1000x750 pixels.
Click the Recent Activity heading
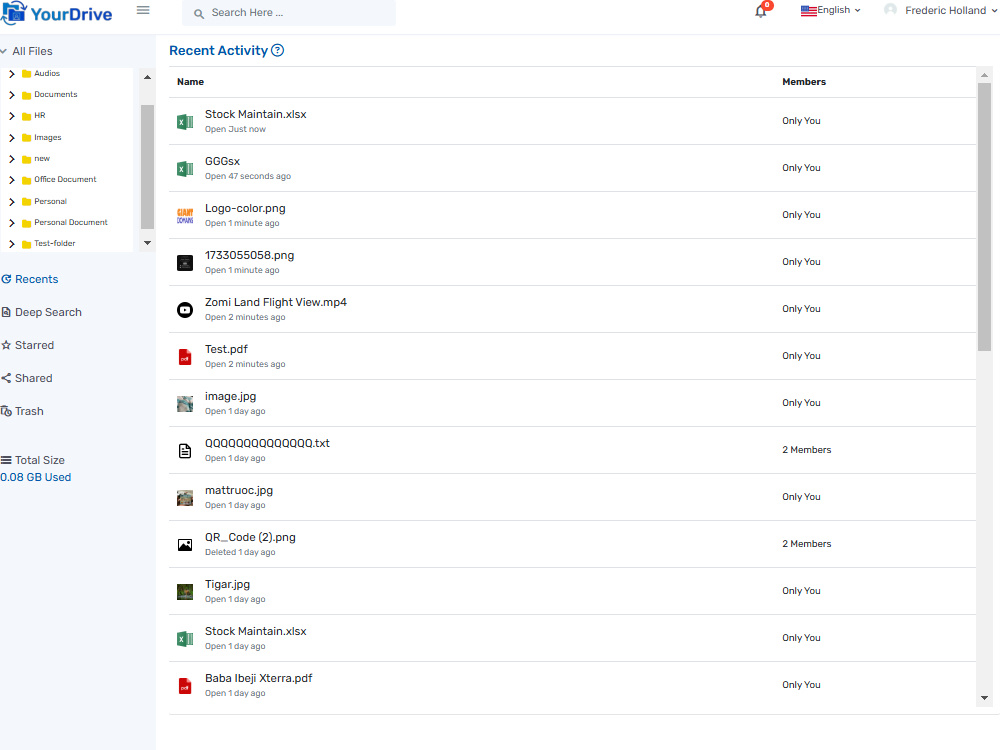tap(218, 51)
